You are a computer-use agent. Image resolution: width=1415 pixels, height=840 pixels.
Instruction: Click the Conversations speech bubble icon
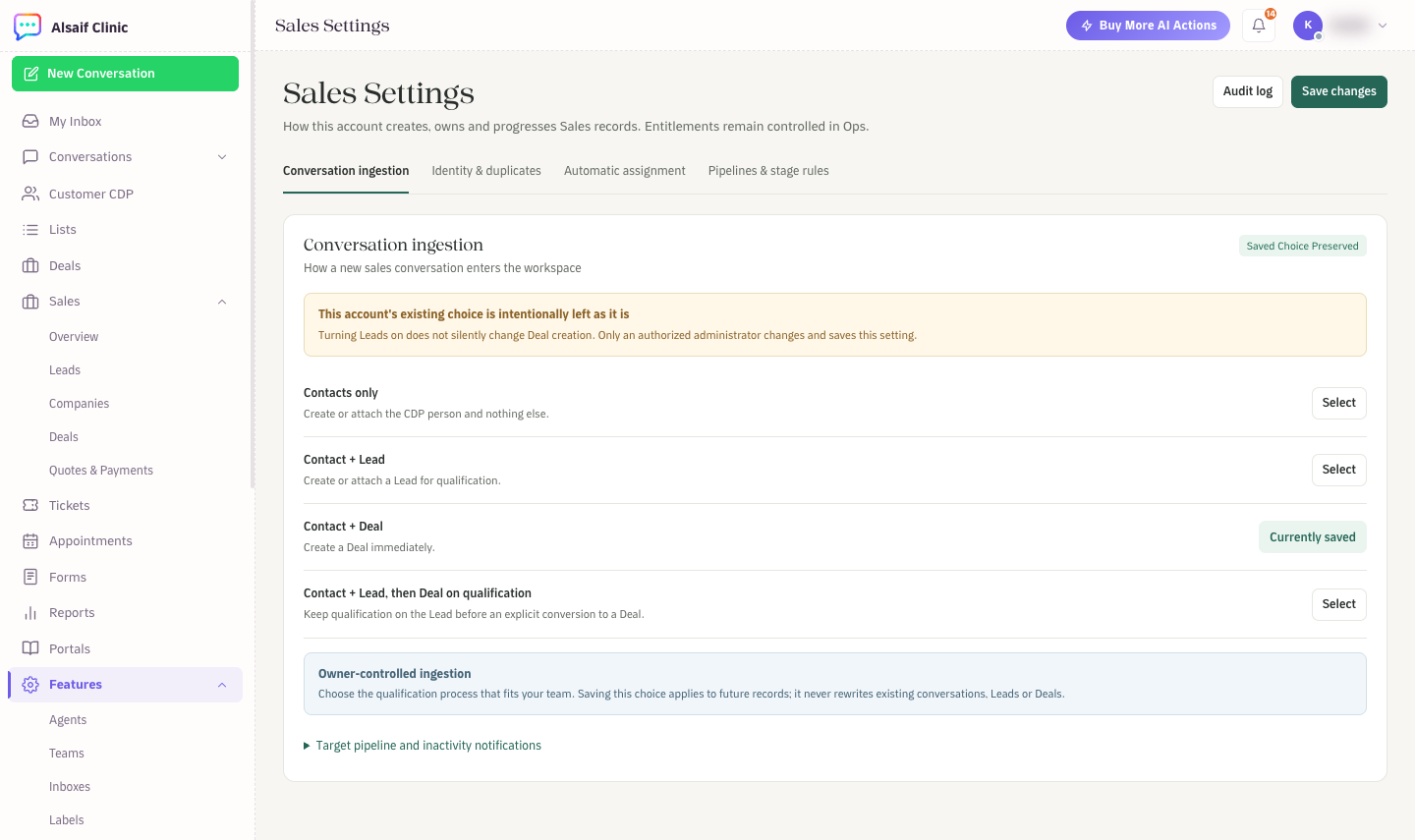[30, 156]
